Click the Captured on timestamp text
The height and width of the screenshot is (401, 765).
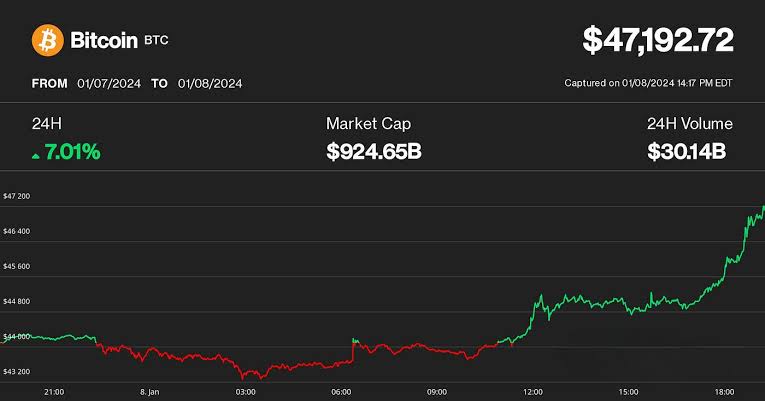pyautogui.click(x=649, y=85)
